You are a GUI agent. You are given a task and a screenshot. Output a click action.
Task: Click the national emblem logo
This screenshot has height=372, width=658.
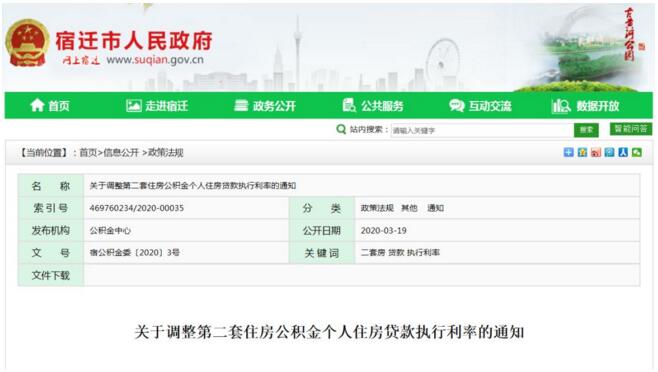(x=26, y=43)
